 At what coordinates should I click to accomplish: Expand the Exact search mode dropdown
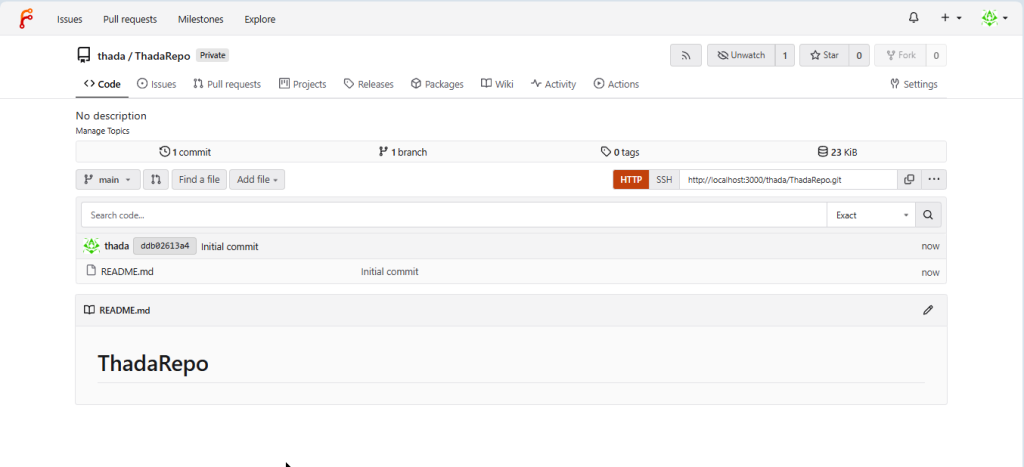(871, 215)
